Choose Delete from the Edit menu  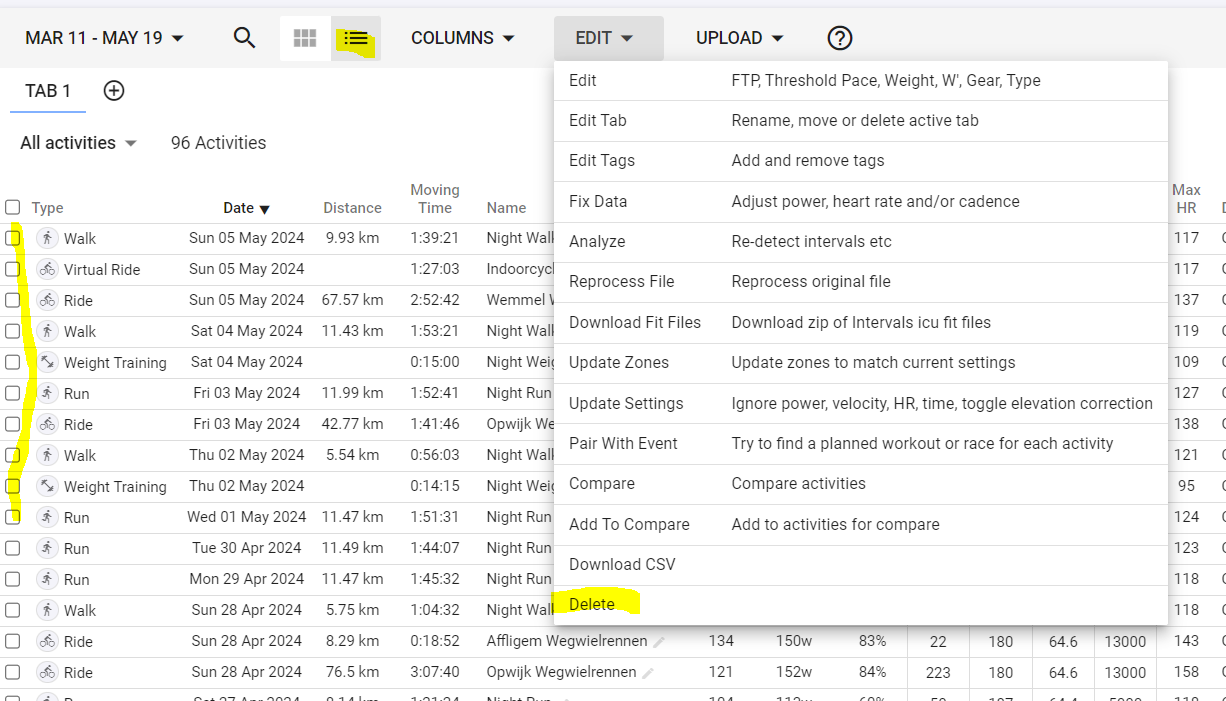(x=592, y=604)
